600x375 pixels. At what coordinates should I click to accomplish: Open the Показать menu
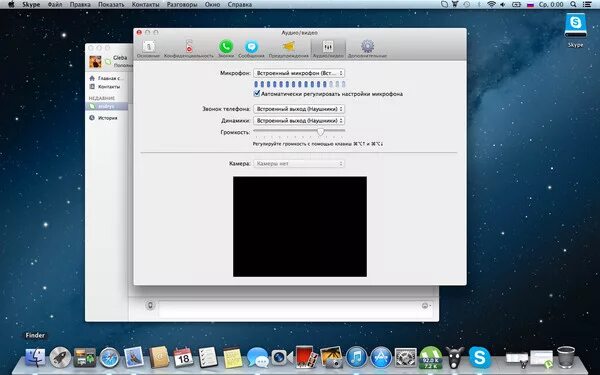111,5
